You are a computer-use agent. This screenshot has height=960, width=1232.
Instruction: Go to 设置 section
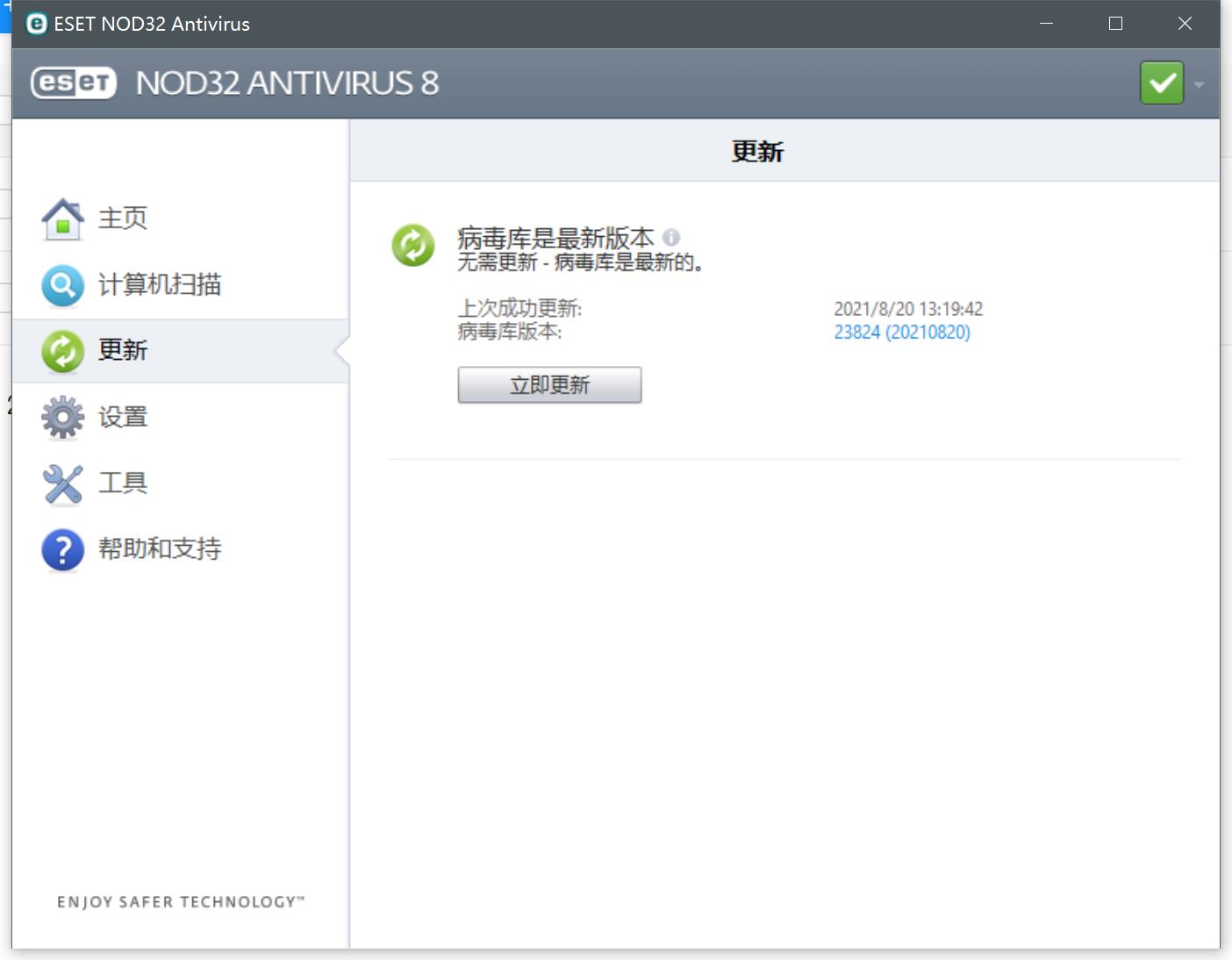[122, 417]
